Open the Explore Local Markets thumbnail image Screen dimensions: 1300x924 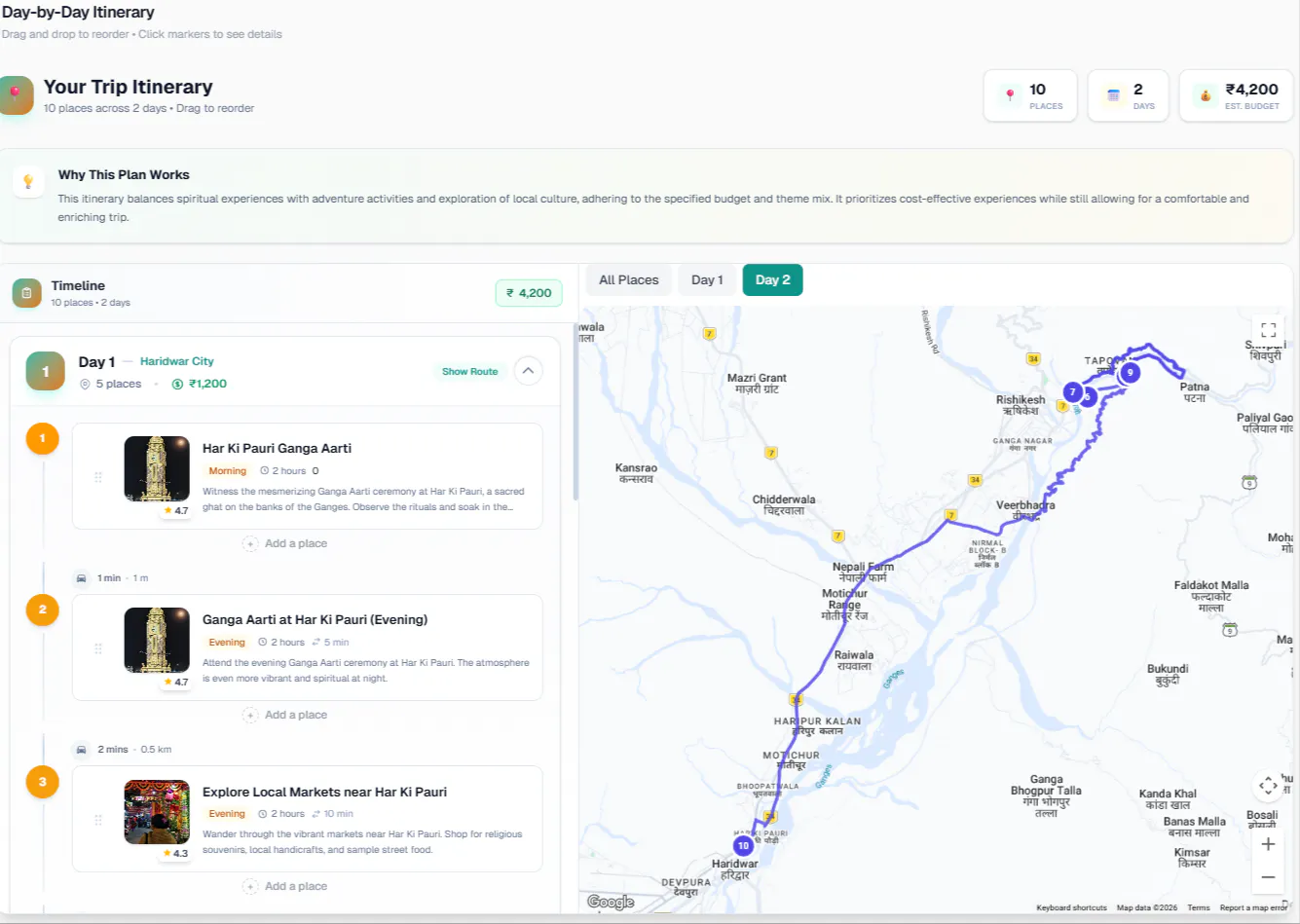click(157, 812)
